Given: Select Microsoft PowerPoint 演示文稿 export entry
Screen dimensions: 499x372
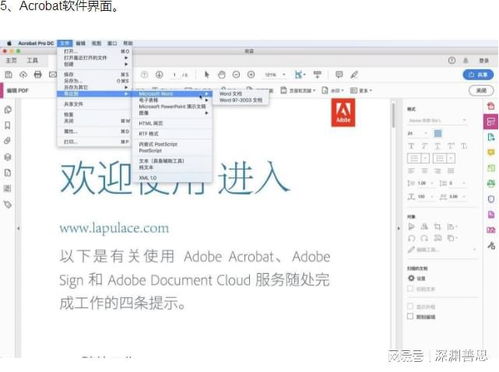Looking at the screenshot, I should coord(172,107).
